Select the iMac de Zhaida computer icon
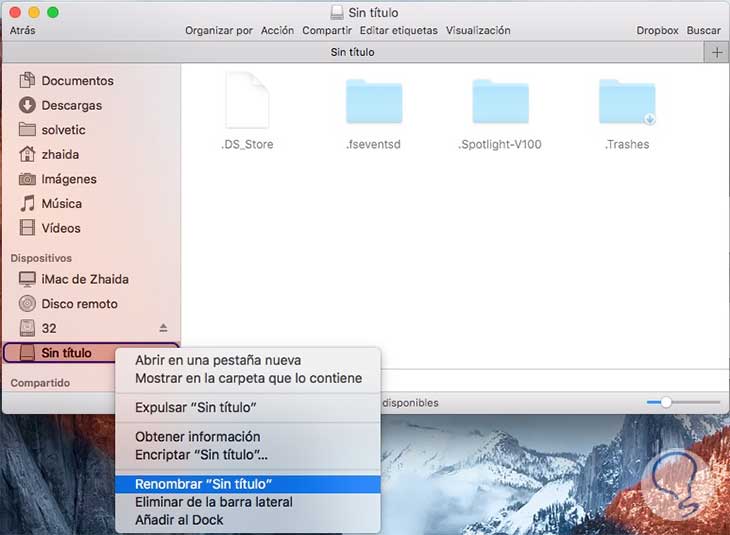 pos(27,279)
